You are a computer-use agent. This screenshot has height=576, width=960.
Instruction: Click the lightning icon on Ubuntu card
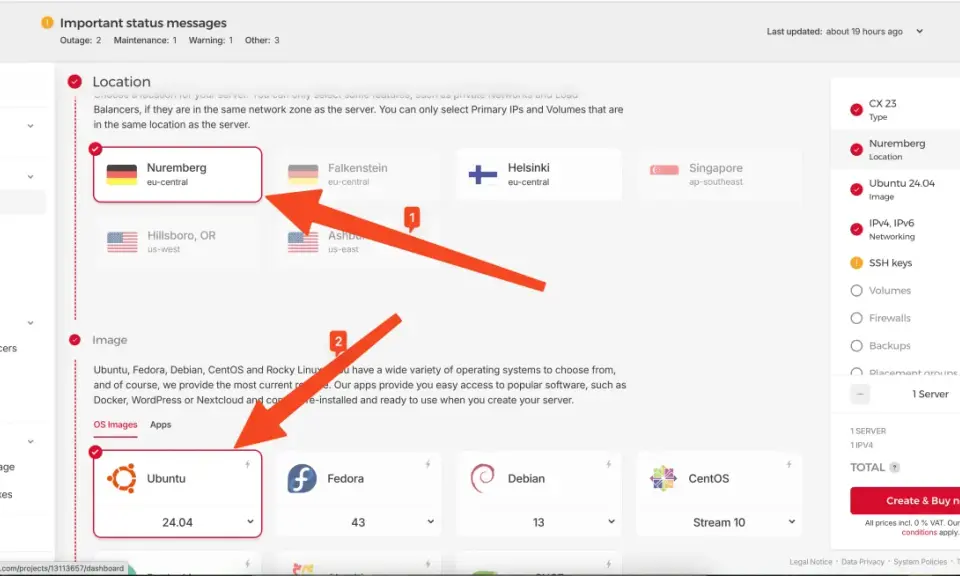(x=247, y=465)
